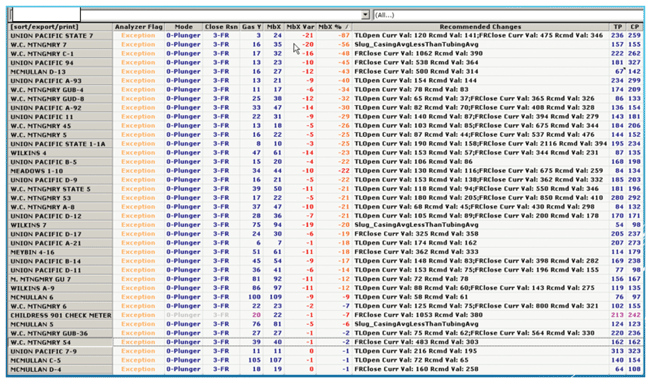Open the top filter dropdown arrow

coord(365,15)
